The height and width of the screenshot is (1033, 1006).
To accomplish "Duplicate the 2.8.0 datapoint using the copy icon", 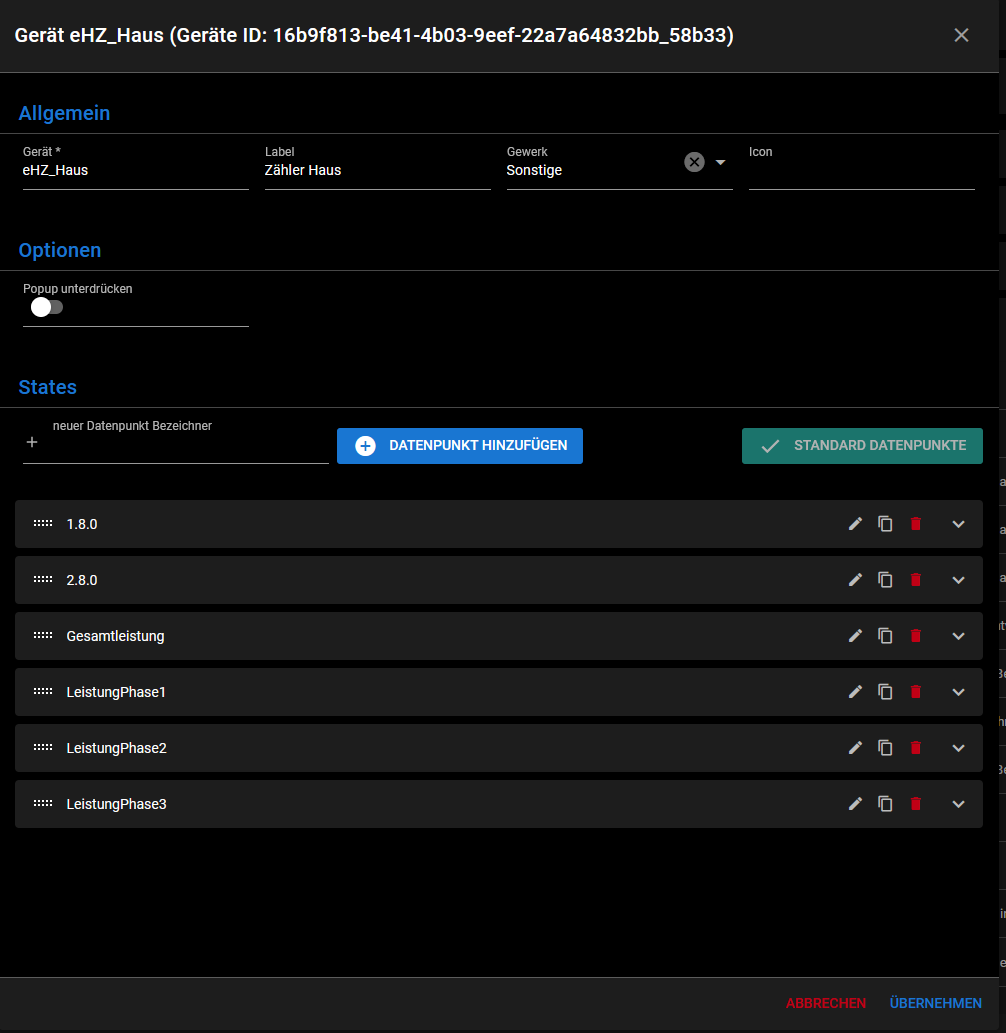I will click(885, 580).
